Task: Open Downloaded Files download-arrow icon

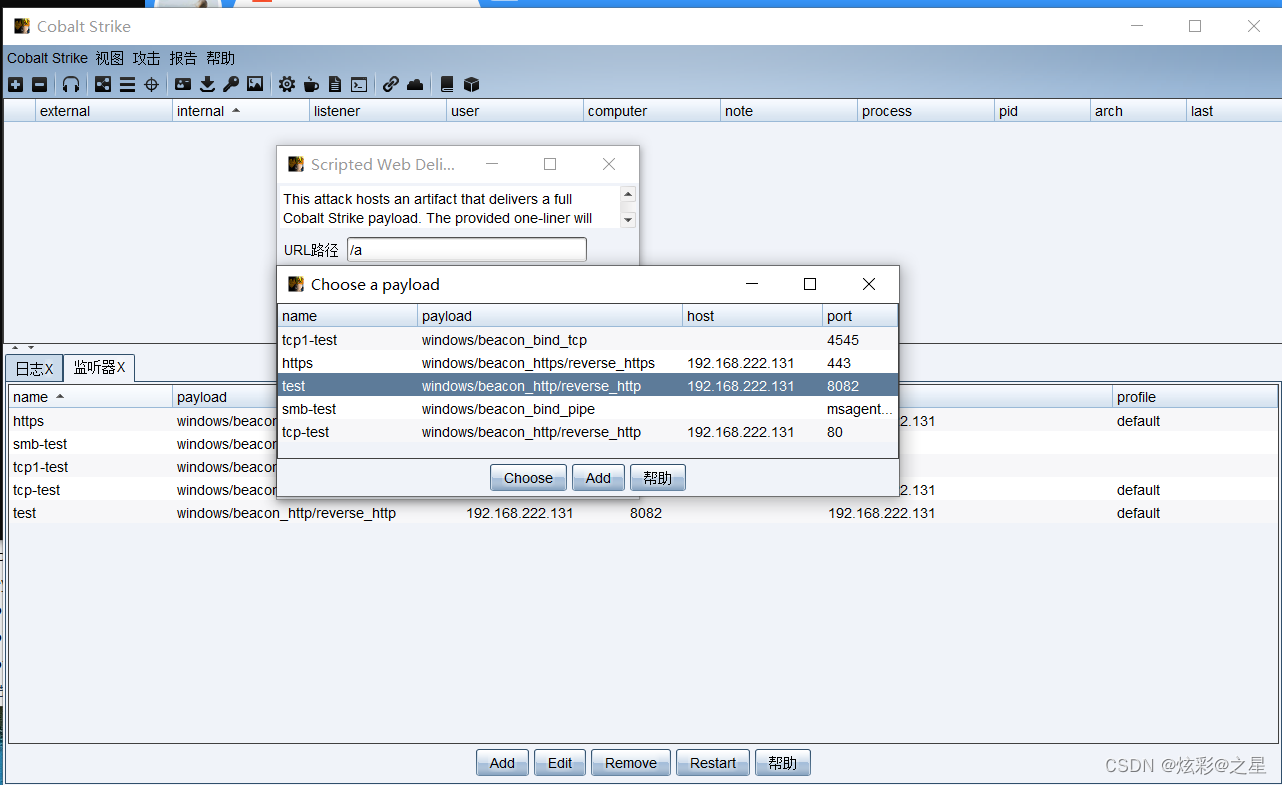Action: pyautogui.click(x=207, y=85)
